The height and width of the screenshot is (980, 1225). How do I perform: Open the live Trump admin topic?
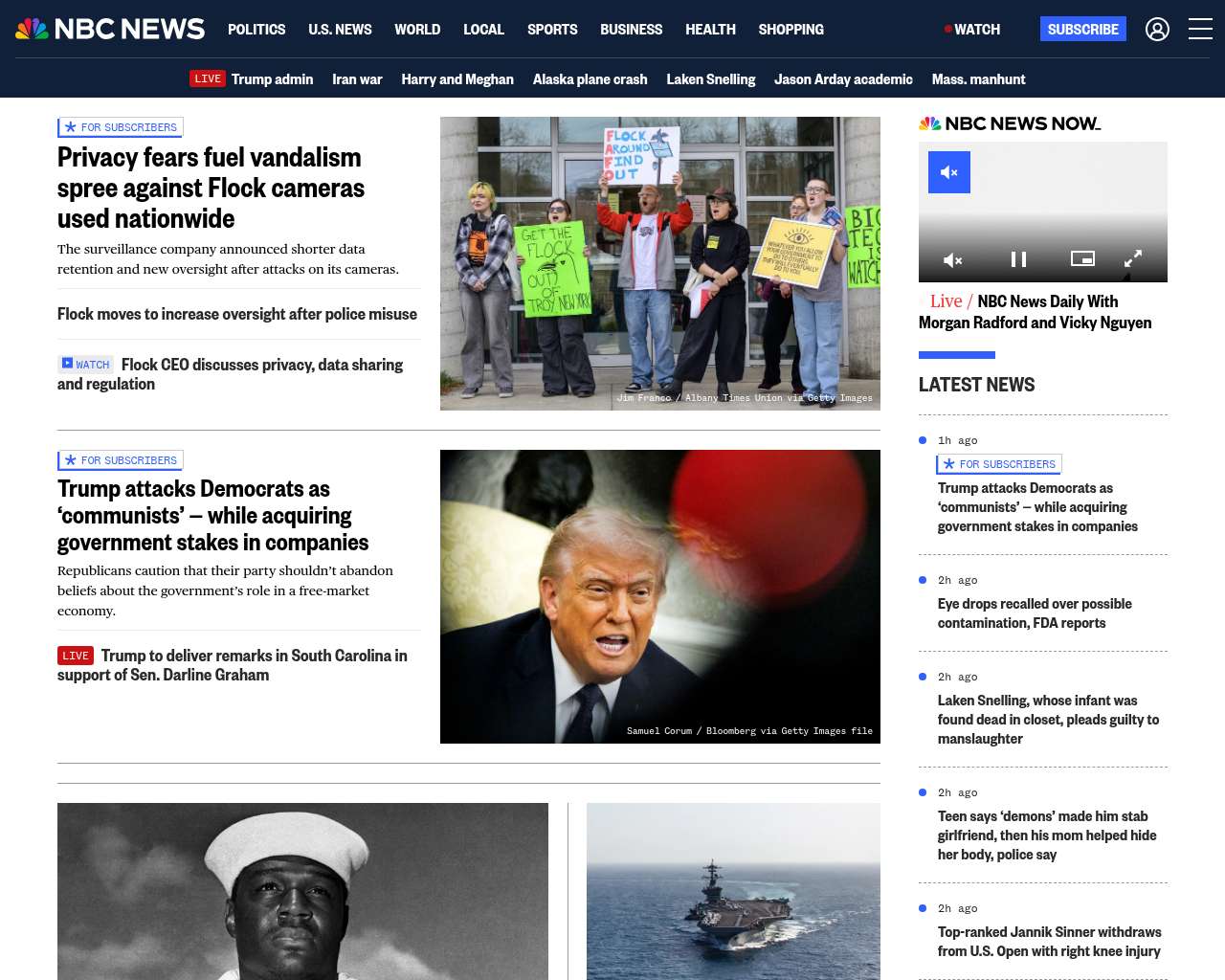tap(272, 79)
